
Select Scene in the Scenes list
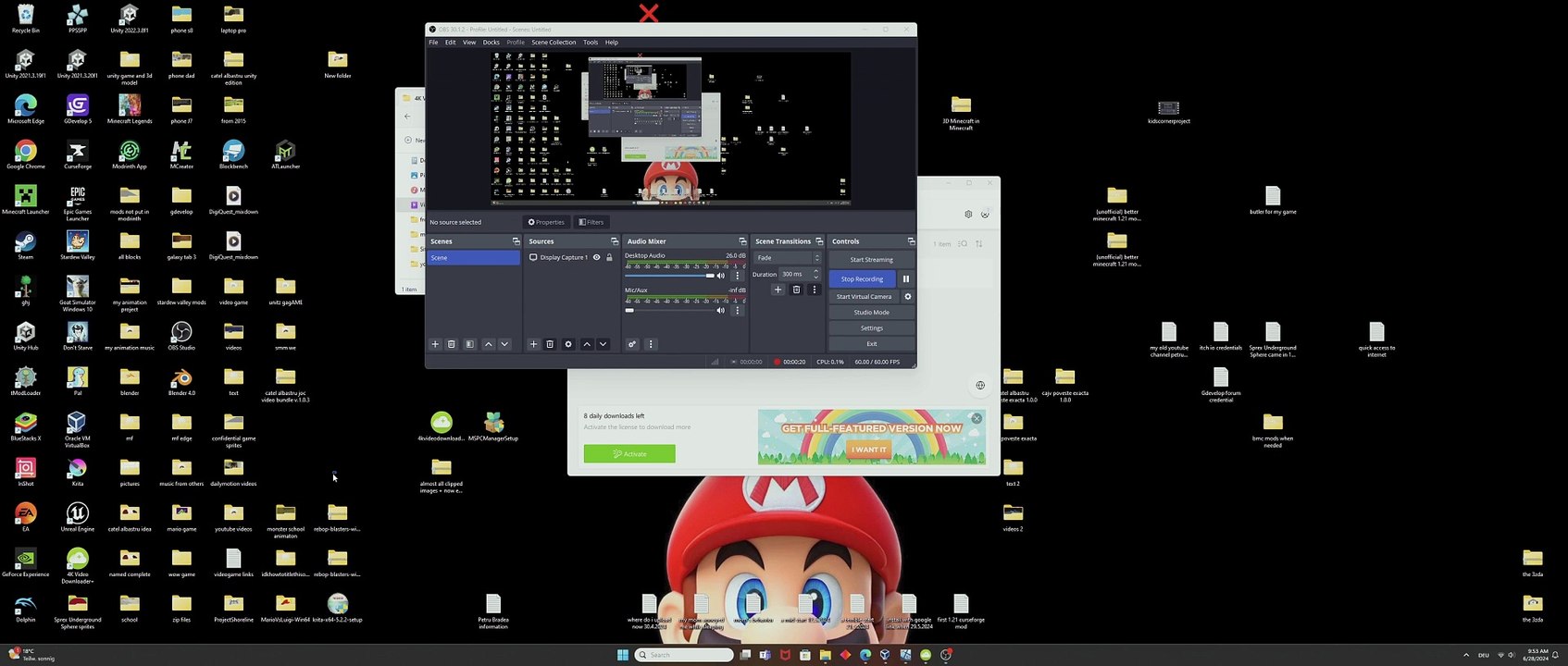473,258
